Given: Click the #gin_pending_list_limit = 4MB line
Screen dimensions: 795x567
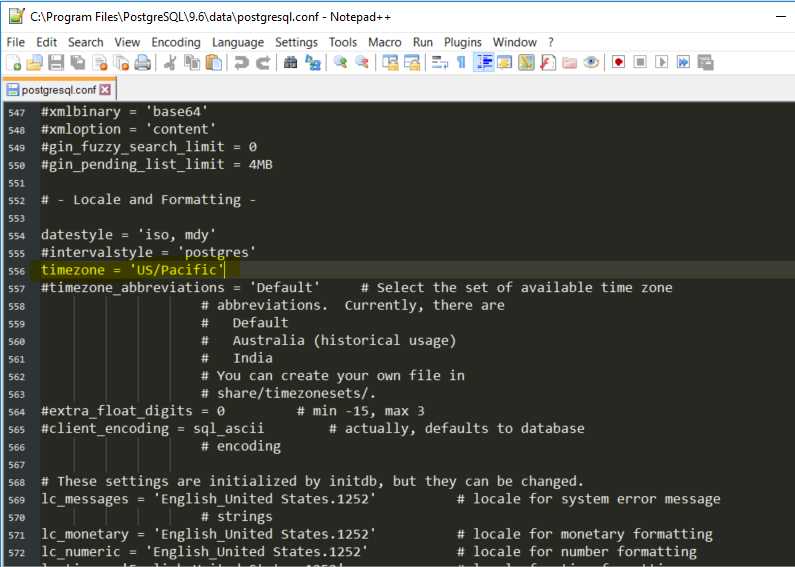Looking at the screenshot, I should 157,164.
